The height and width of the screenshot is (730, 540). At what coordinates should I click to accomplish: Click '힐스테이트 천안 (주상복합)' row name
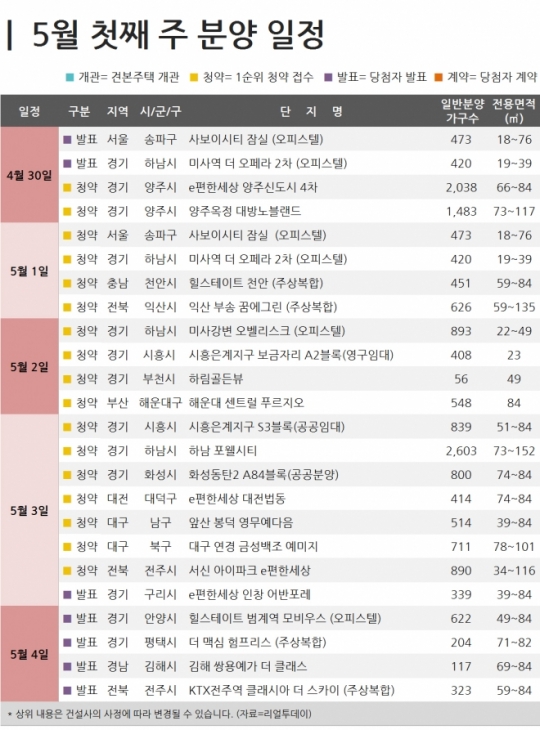pos(256,283)
